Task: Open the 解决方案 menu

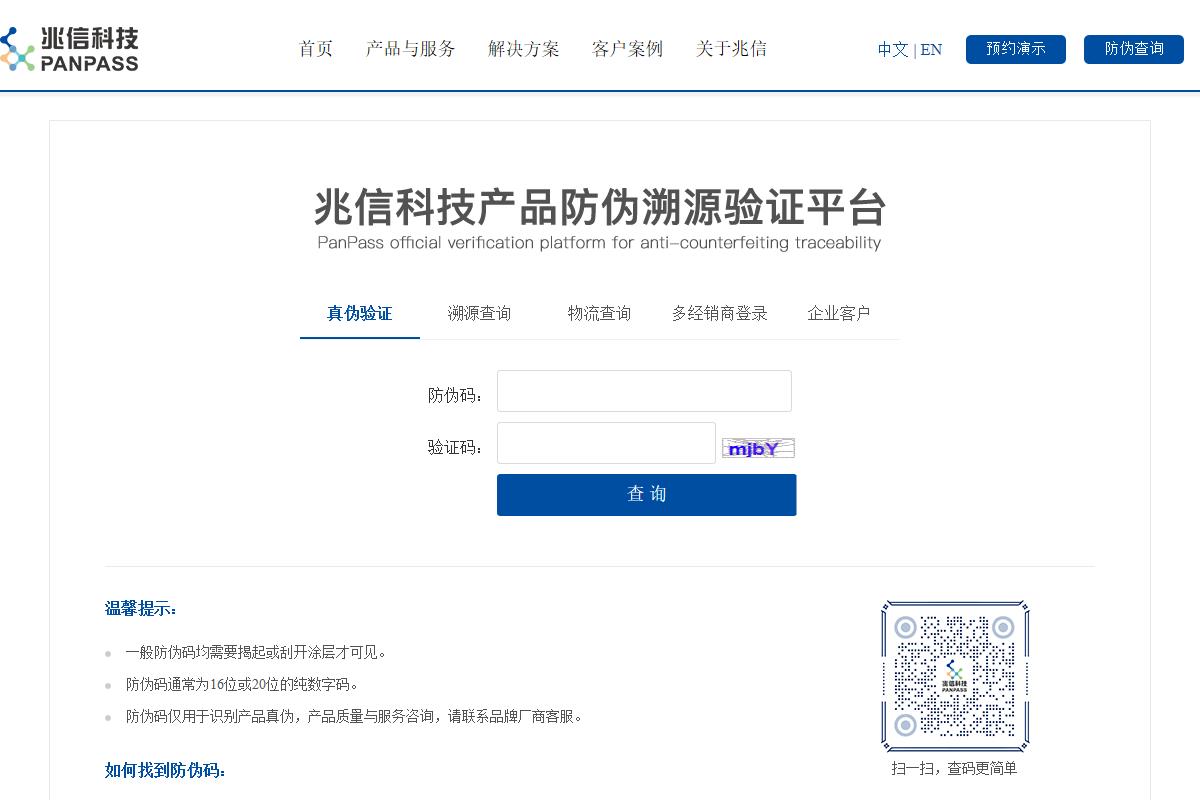Action: coord(524,49)
